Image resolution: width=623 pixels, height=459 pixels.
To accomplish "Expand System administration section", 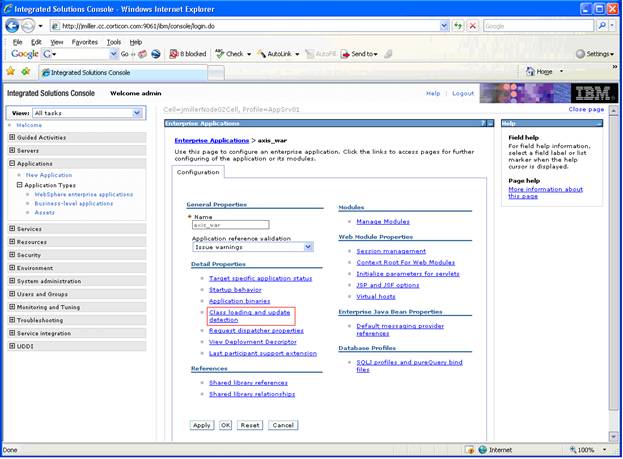I will (12, 281).
